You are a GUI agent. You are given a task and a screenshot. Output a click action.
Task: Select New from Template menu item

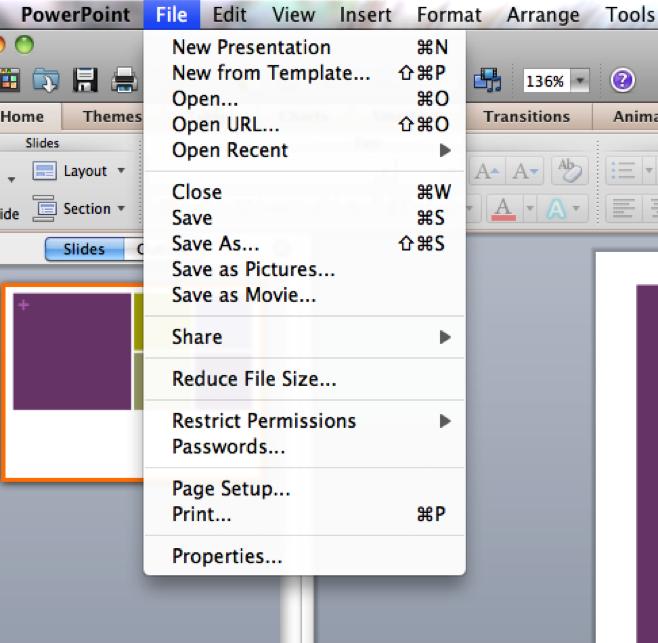(304, 73)
